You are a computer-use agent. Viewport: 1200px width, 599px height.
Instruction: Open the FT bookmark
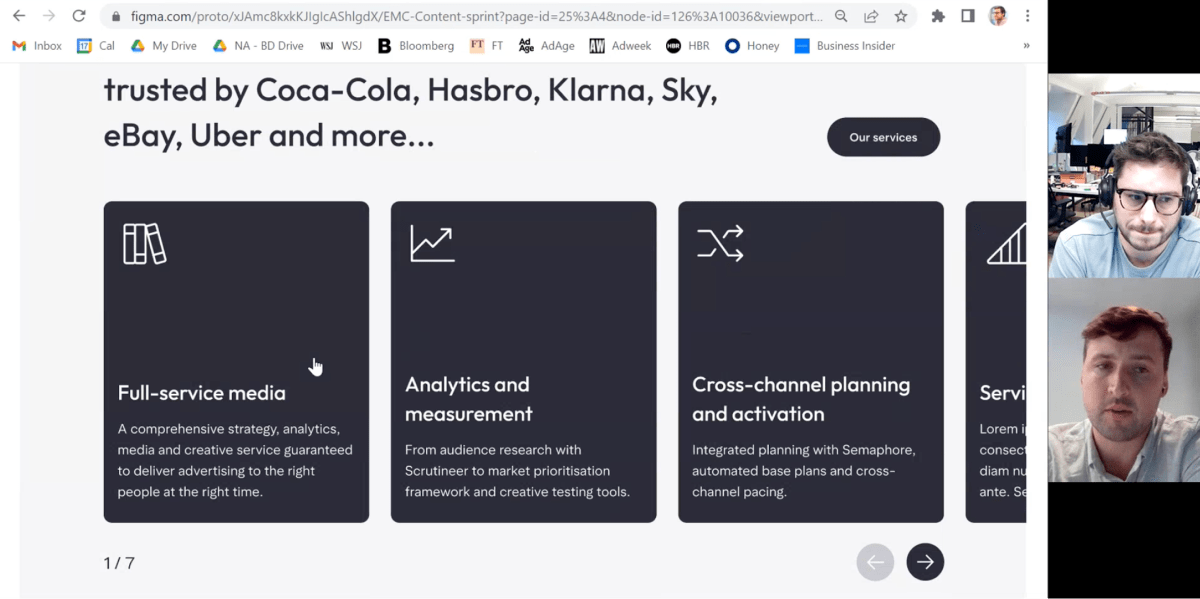[487, 46]
